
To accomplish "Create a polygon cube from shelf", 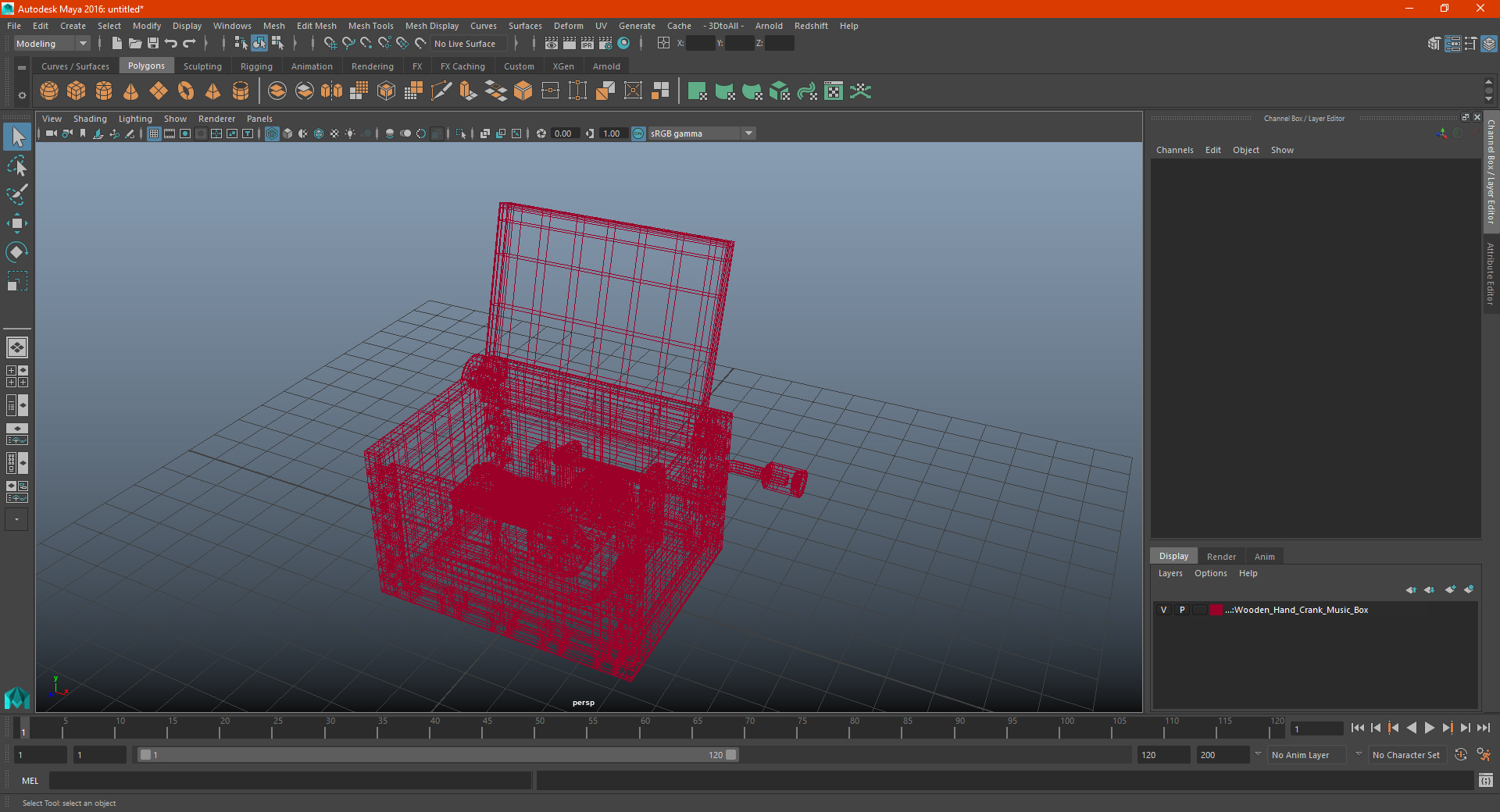I will pyautogui.click(x=77, y=91).
